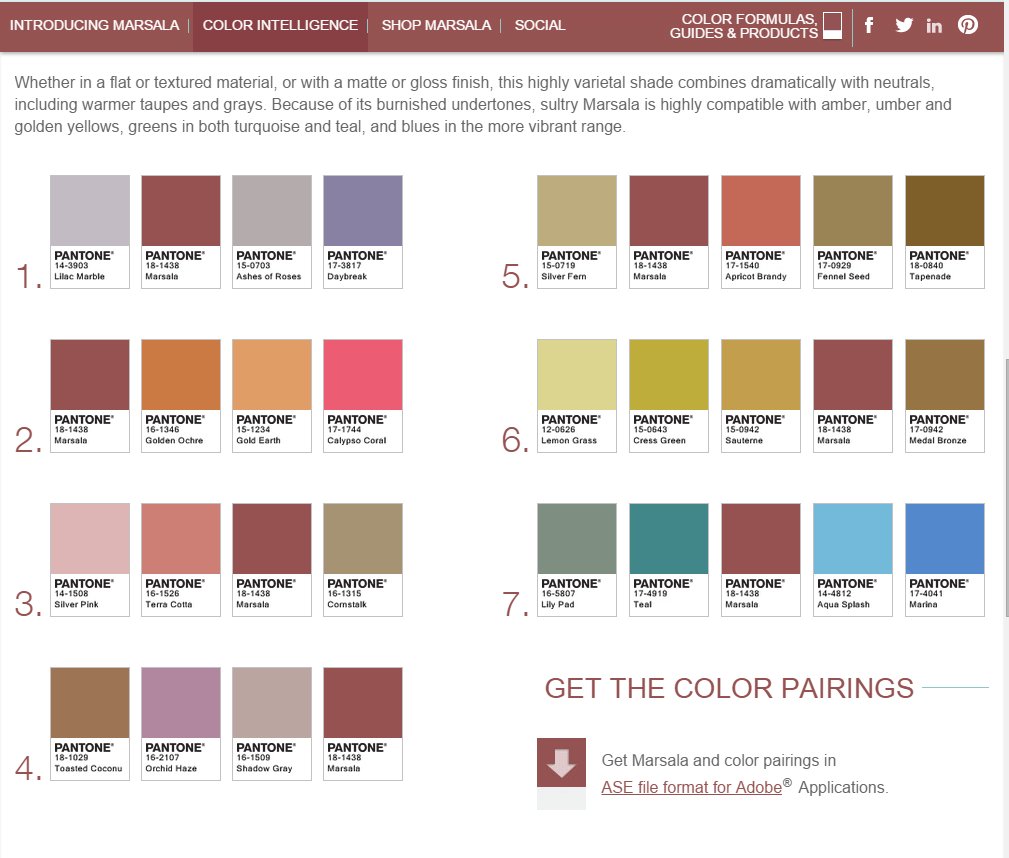1009x858 pixels.
Task: Open the LinkedIn icon link
Action: pos(934,26)
